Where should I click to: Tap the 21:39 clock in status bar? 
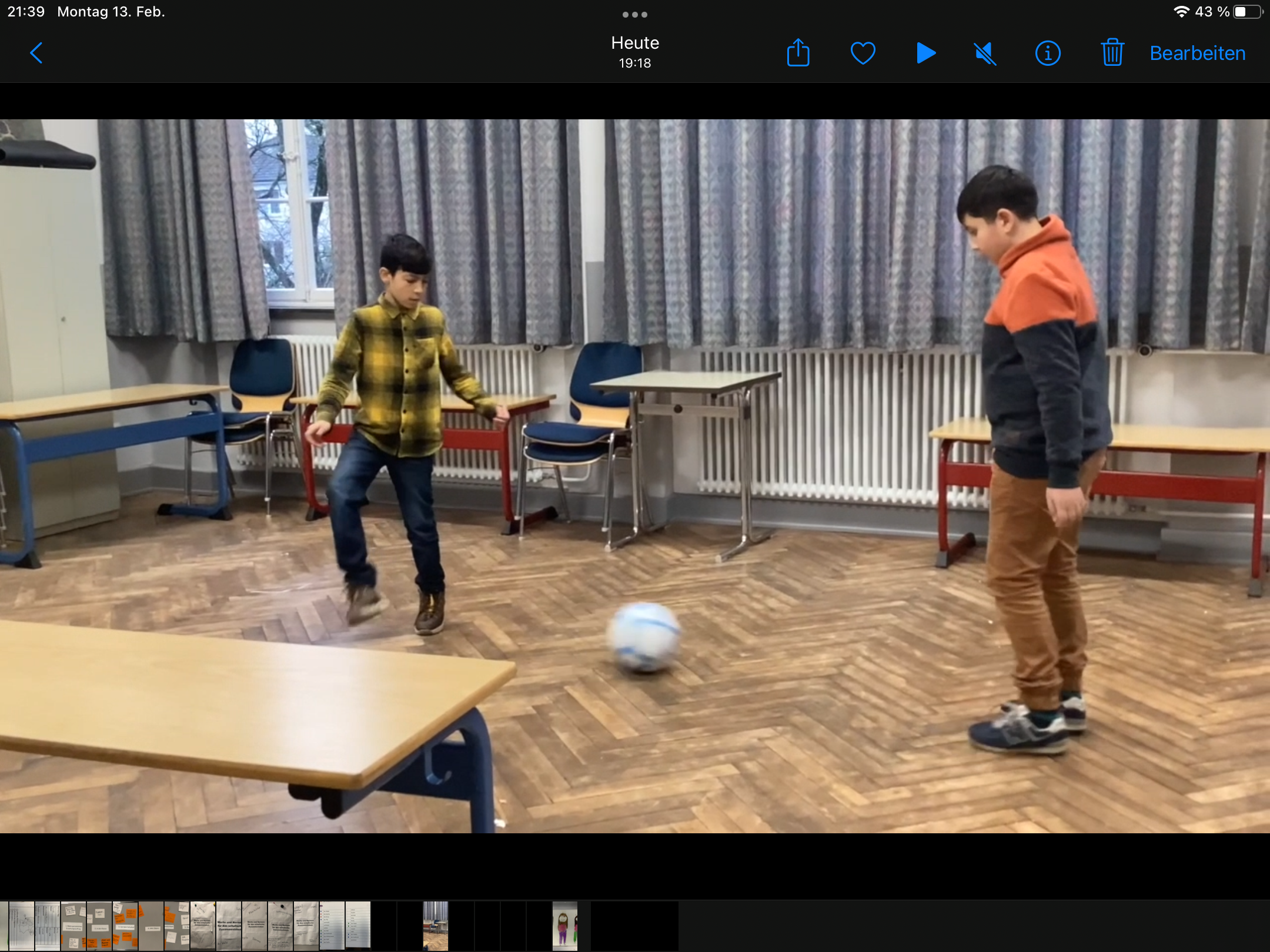(26, 12)
